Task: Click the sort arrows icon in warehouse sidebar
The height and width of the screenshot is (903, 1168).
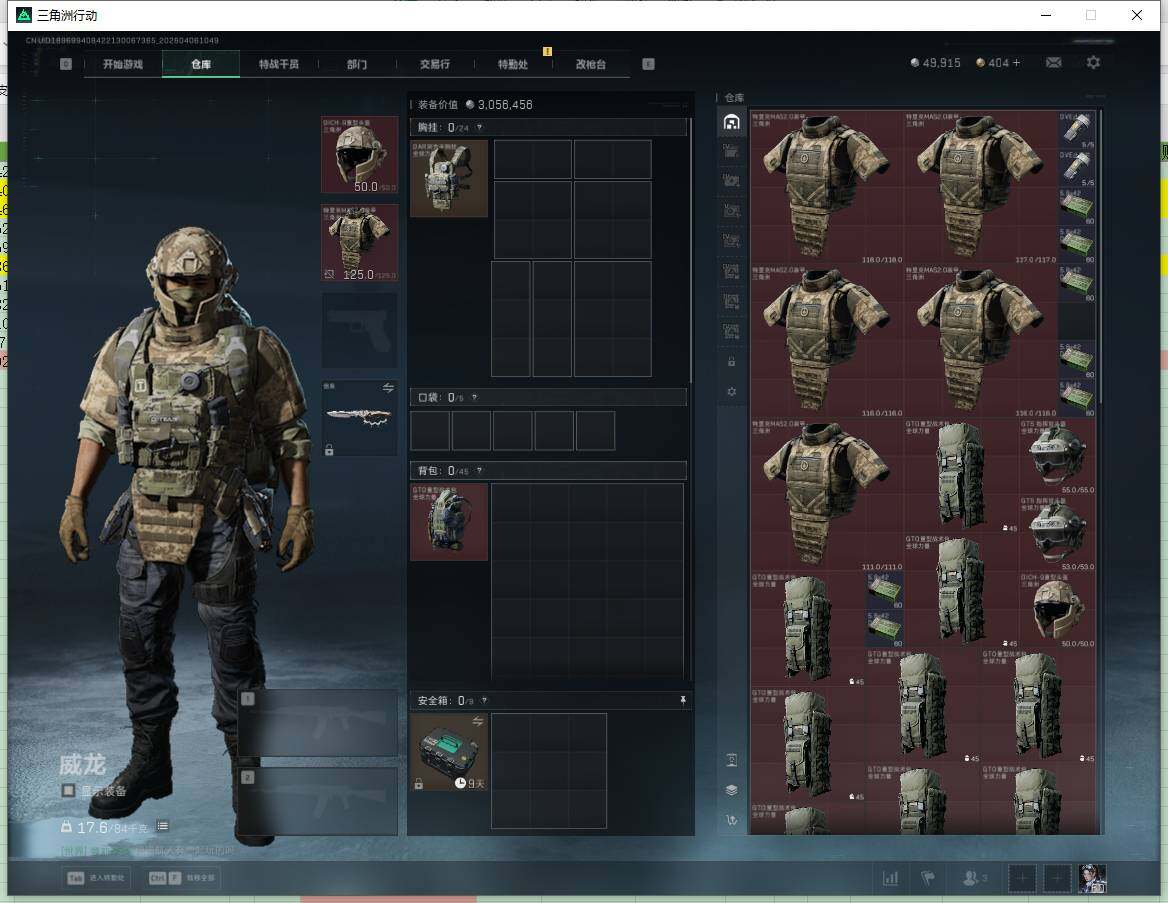Action: 731,820
